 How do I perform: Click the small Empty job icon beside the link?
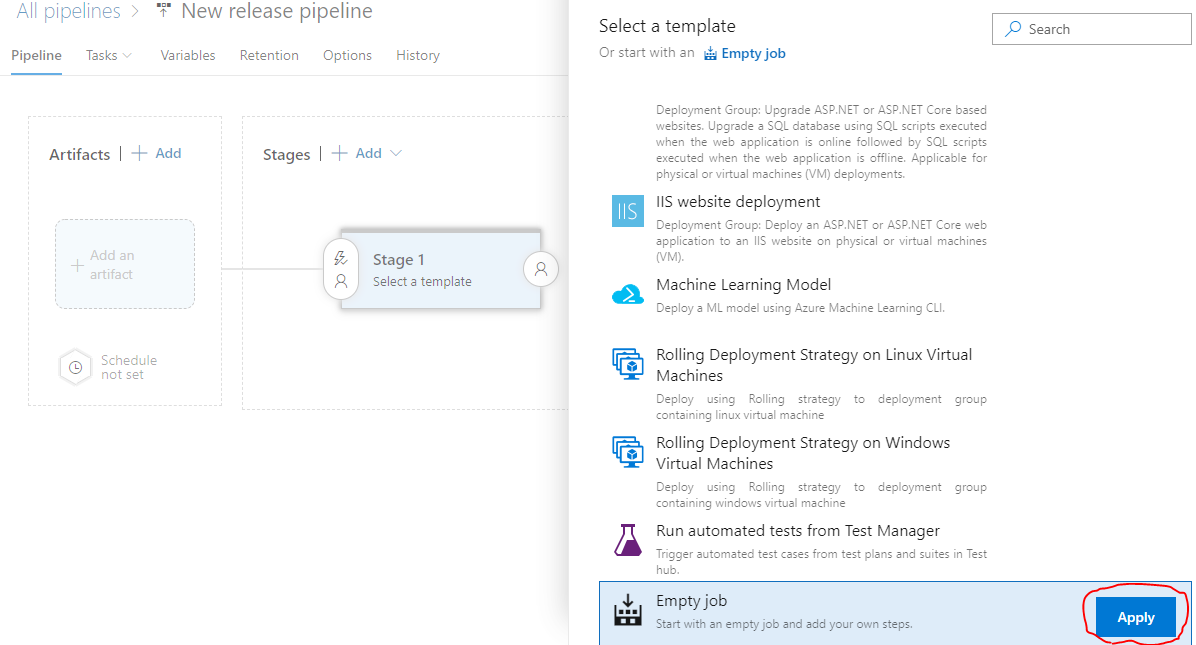pyautogui.click(x=710, y=53)
